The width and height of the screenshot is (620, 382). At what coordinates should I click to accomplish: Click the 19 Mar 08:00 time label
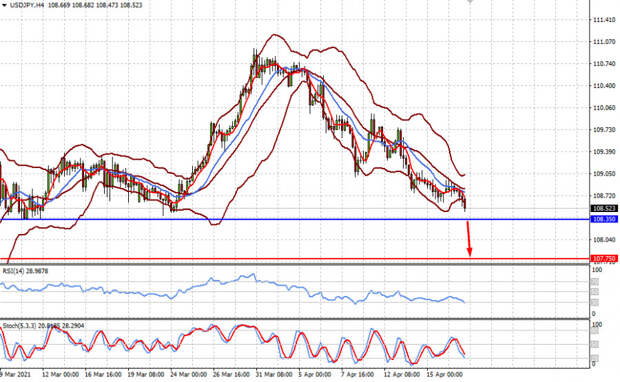tap(146, 374)
